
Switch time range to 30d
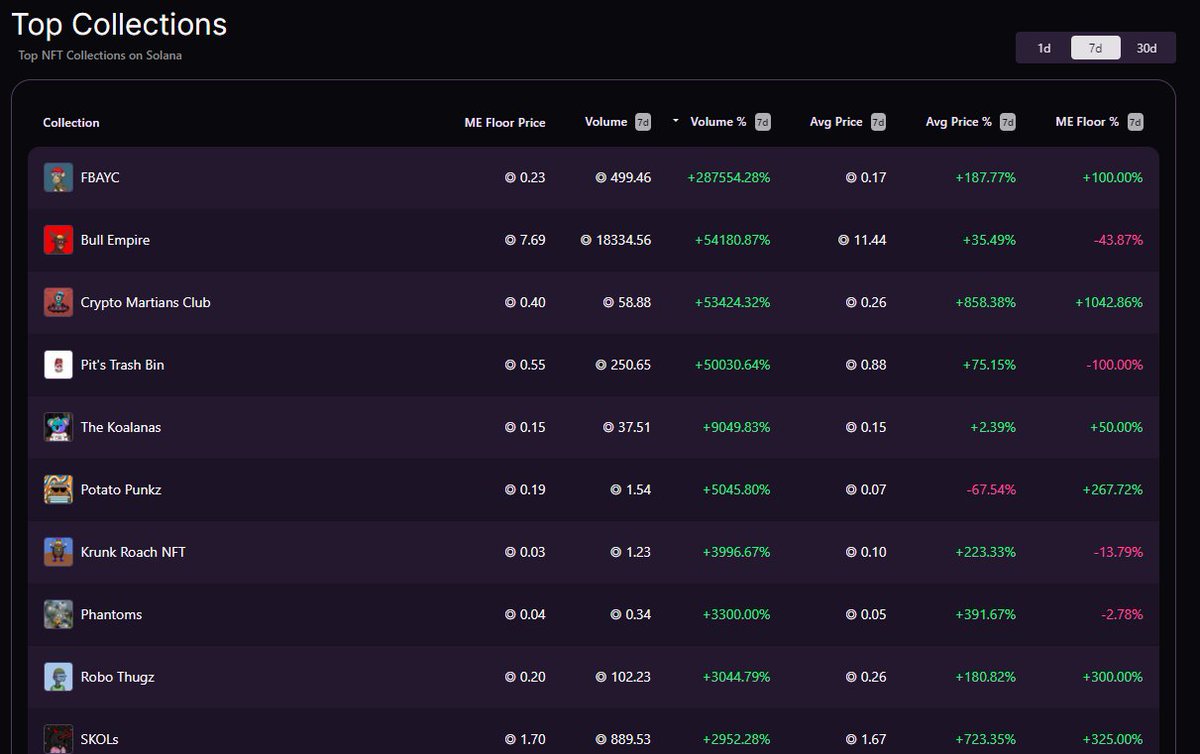pos(1147,48)
